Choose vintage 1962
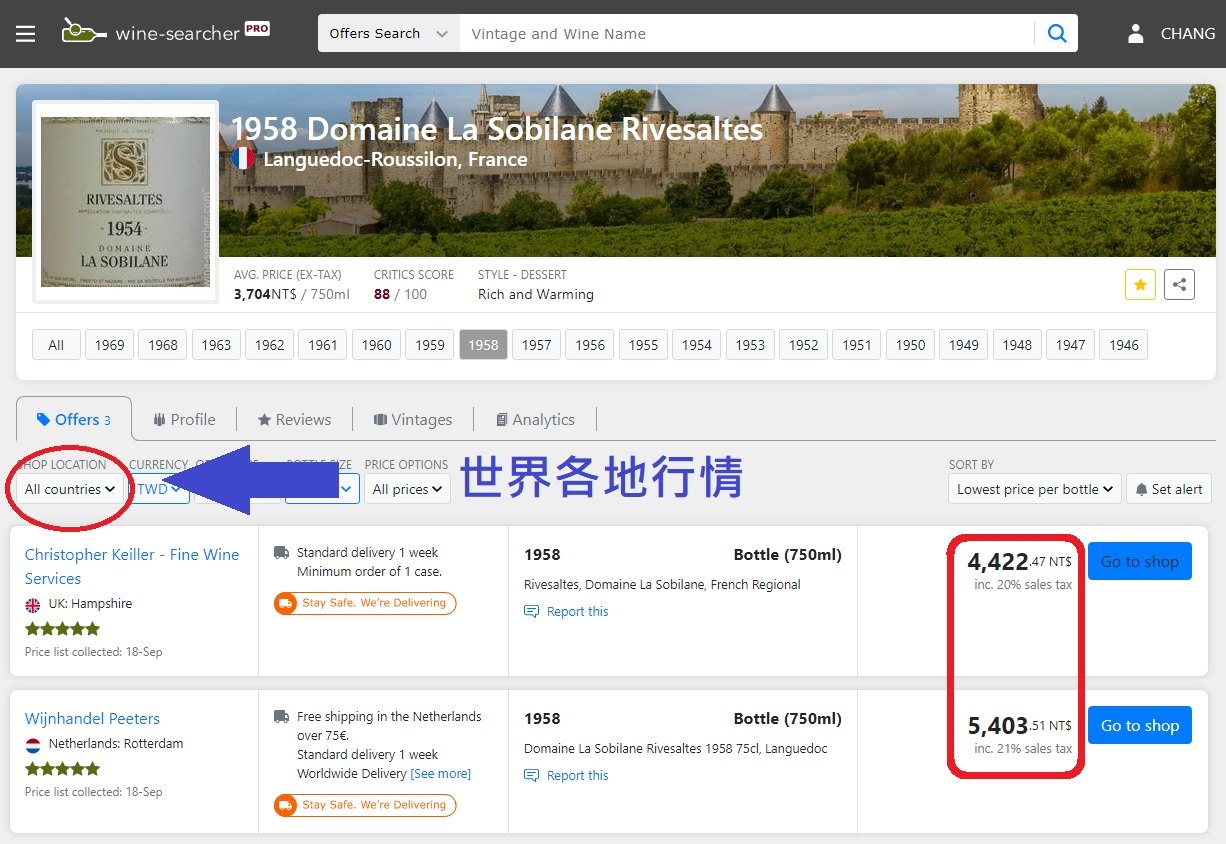Viewport: 1226px width, 844px height. (269, 345)
